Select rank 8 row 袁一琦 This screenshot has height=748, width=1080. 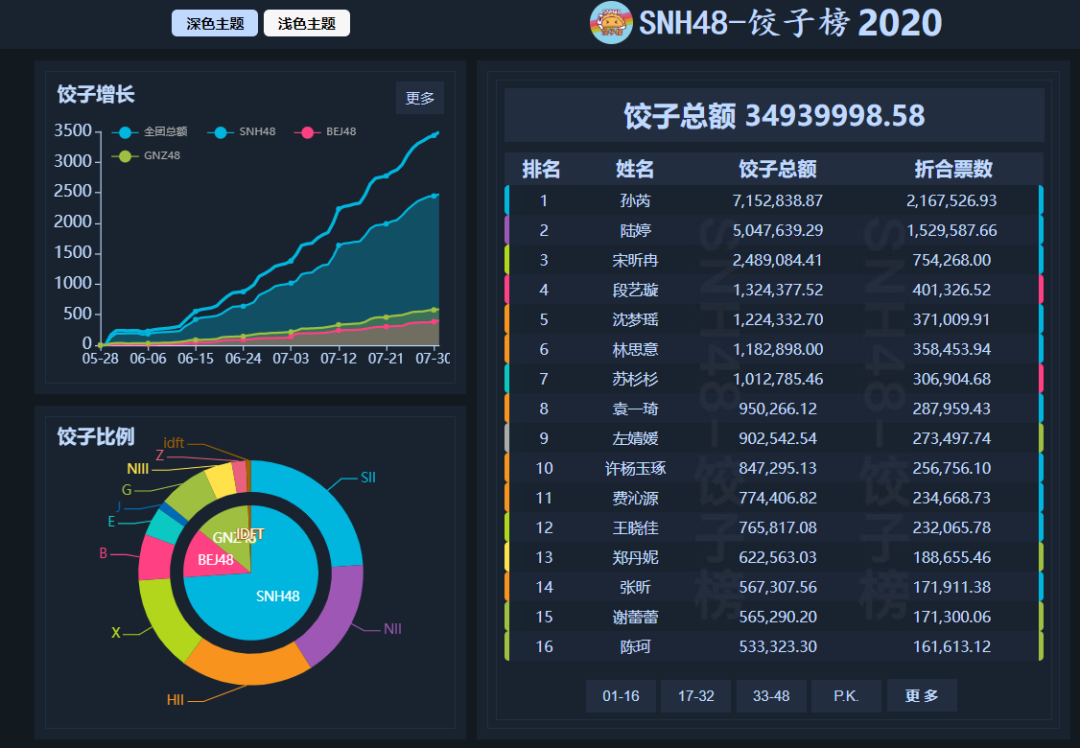coord(773,408)
